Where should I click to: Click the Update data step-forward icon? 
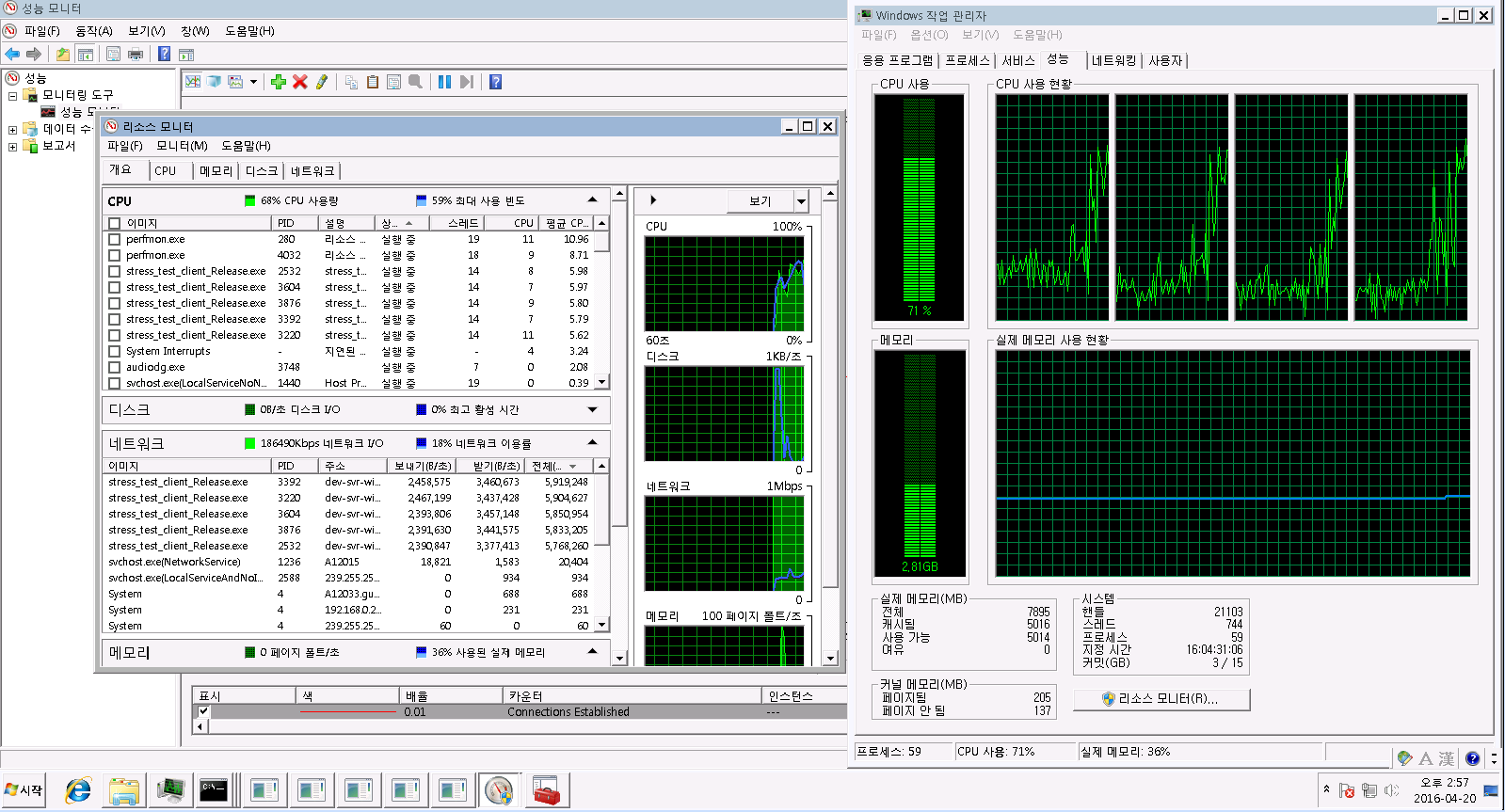click(x=467, y=82)
